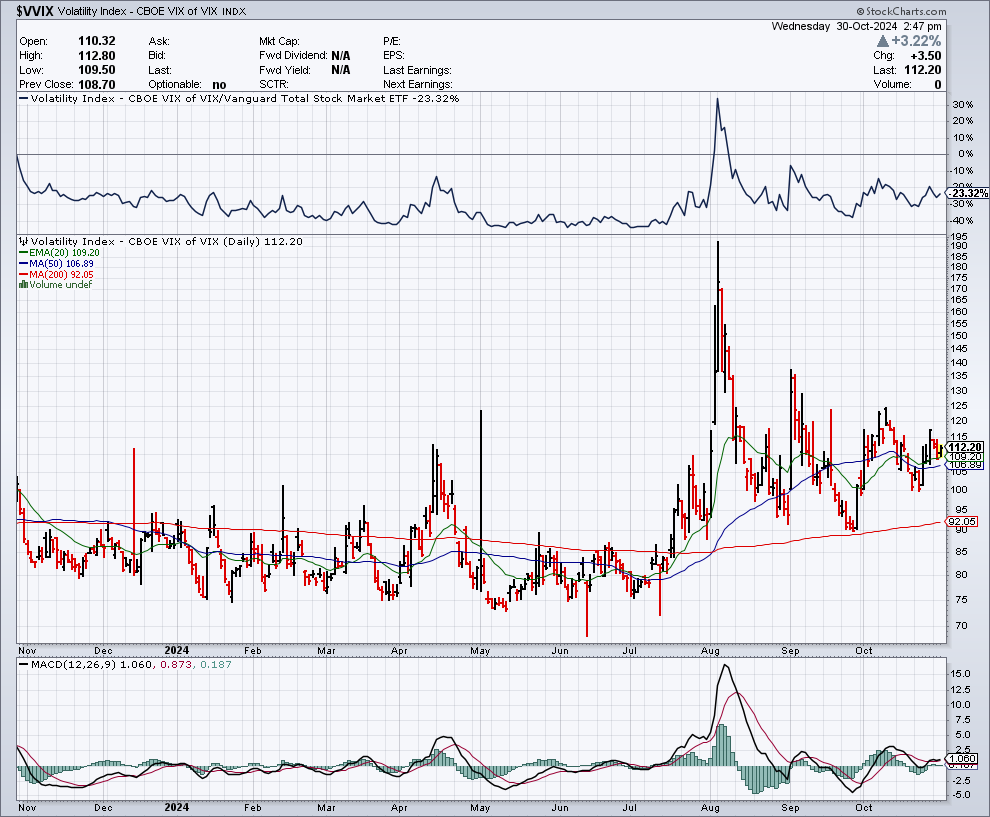Click the 1.060 tag on the MACD axis
The width and height of the screenshot is (990, 817).
tap(962, 758)
